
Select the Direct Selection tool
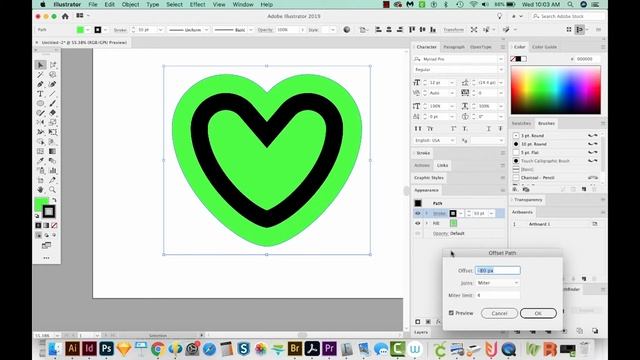[x=53, y=65]
